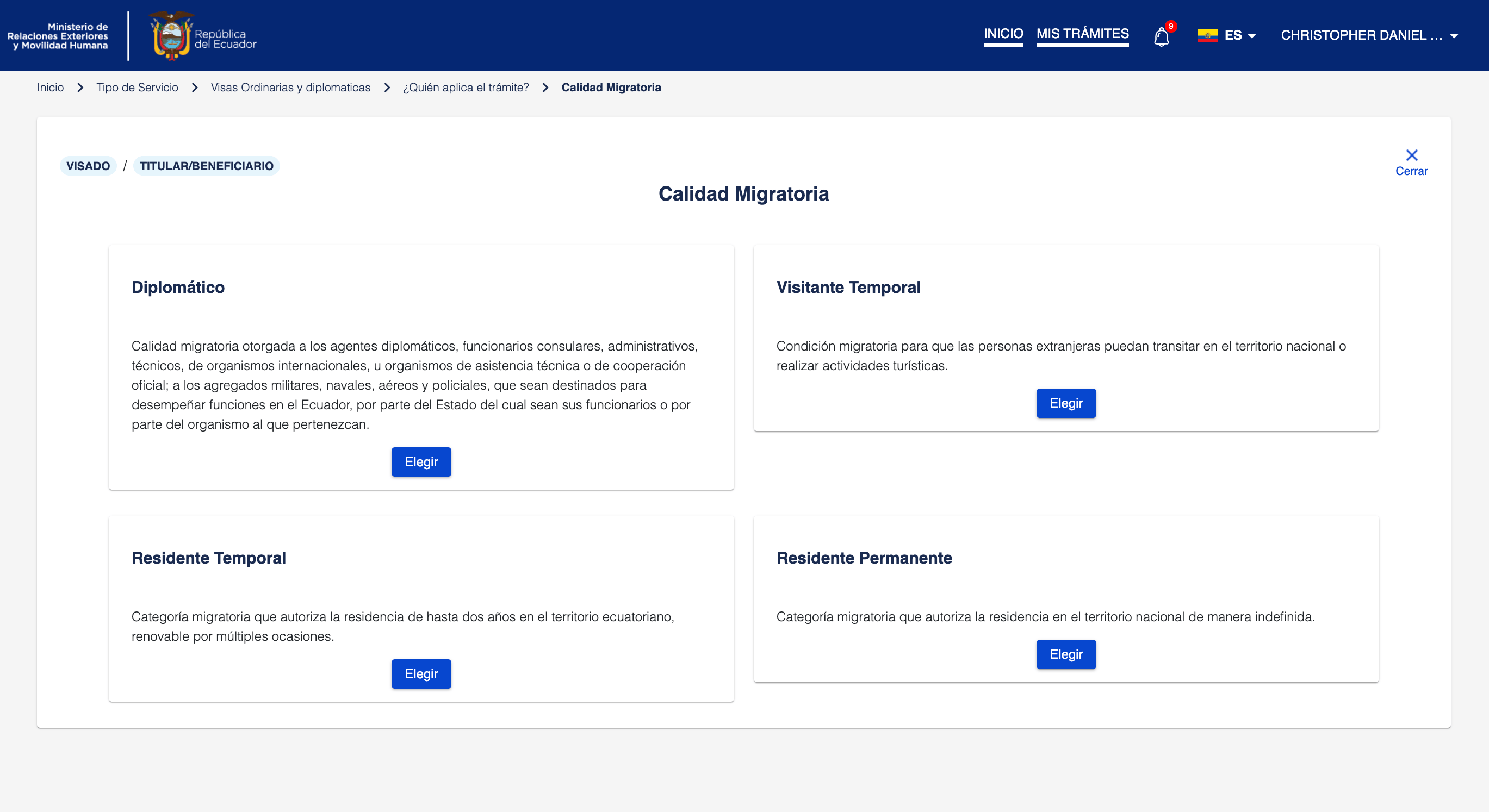Click the red notification count badge
Viewport: 1489px width, 812px height.
click(1170, 26)
